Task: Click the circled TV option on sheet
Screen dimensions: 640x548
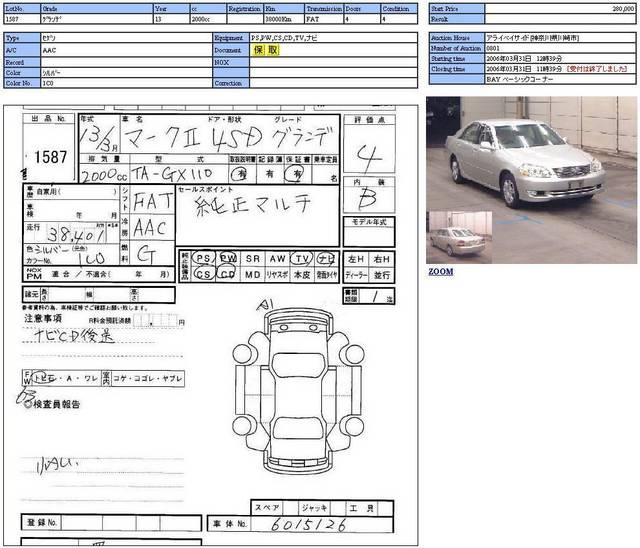Action: coord(302,258)
